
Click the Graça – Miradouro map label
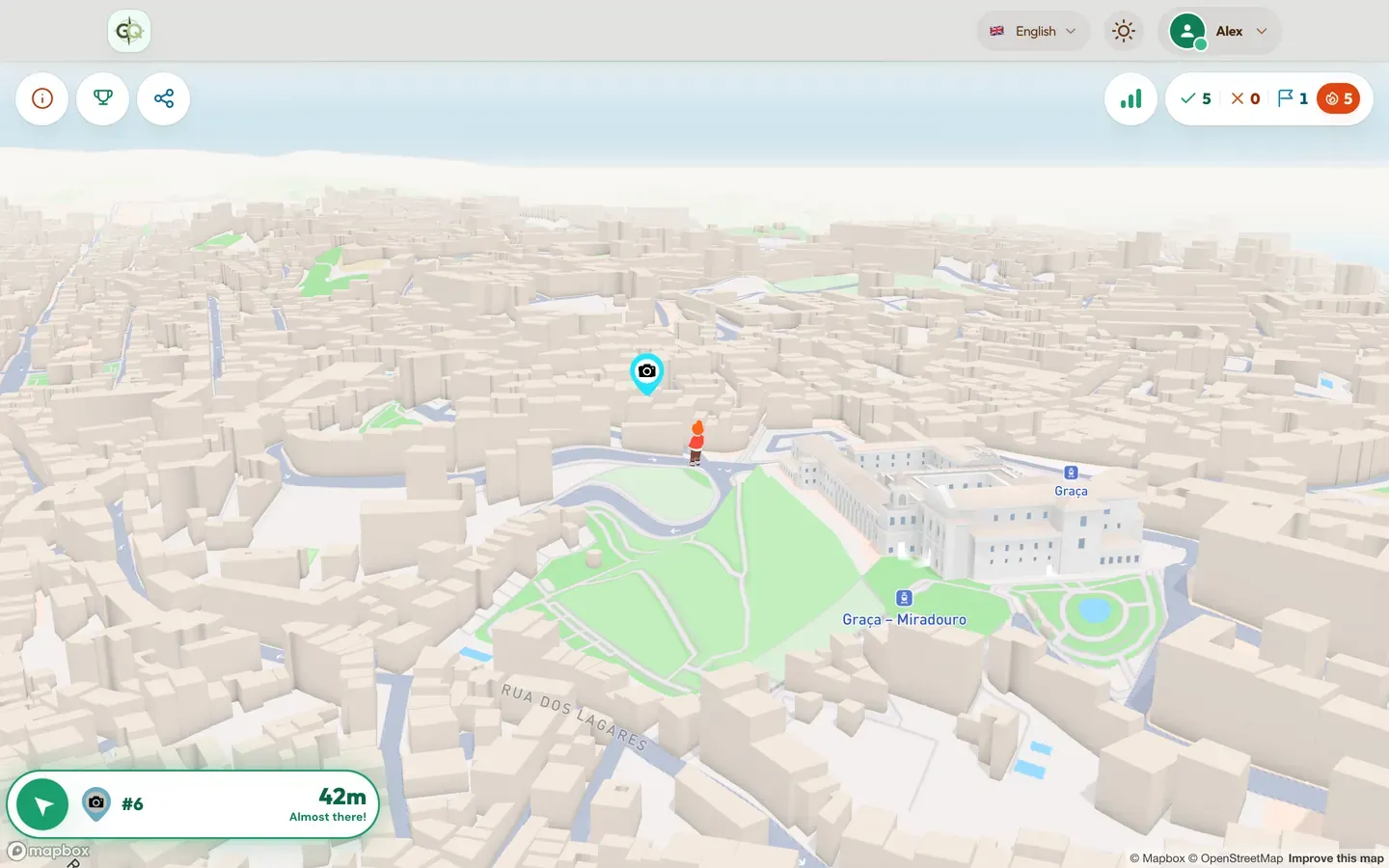tap(905, 619)
